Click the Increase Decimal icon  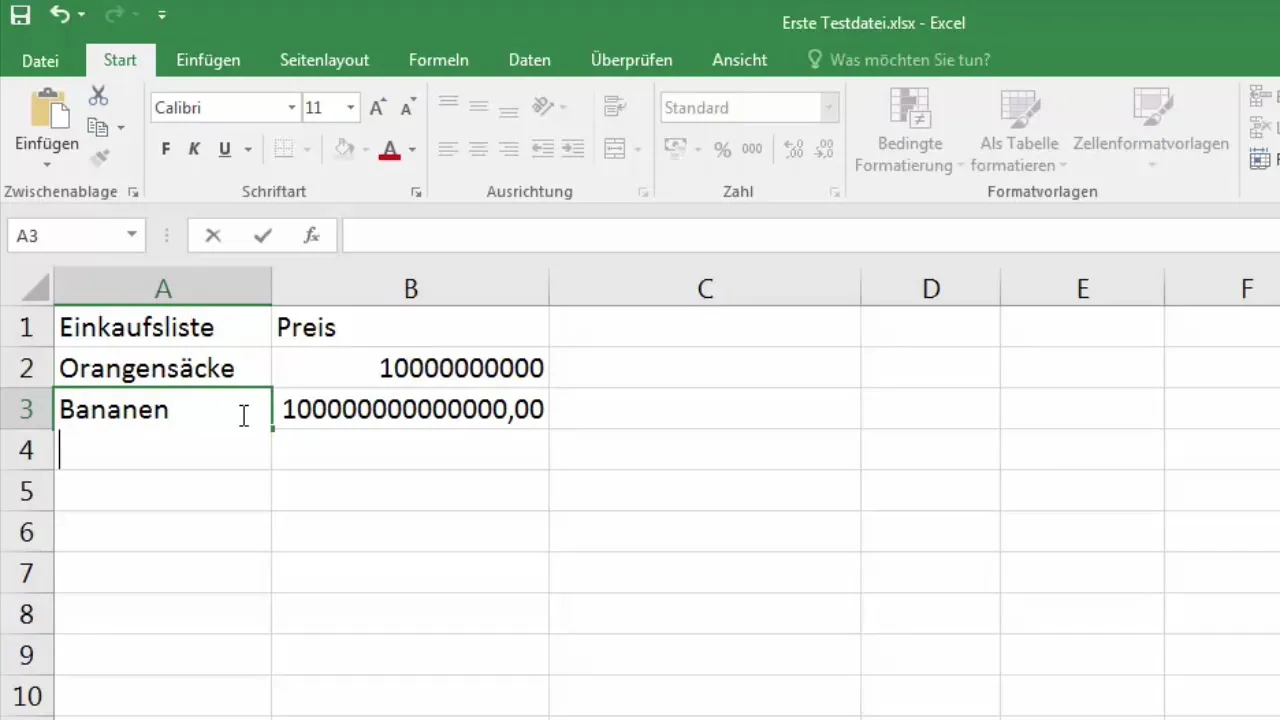[794, 149]
